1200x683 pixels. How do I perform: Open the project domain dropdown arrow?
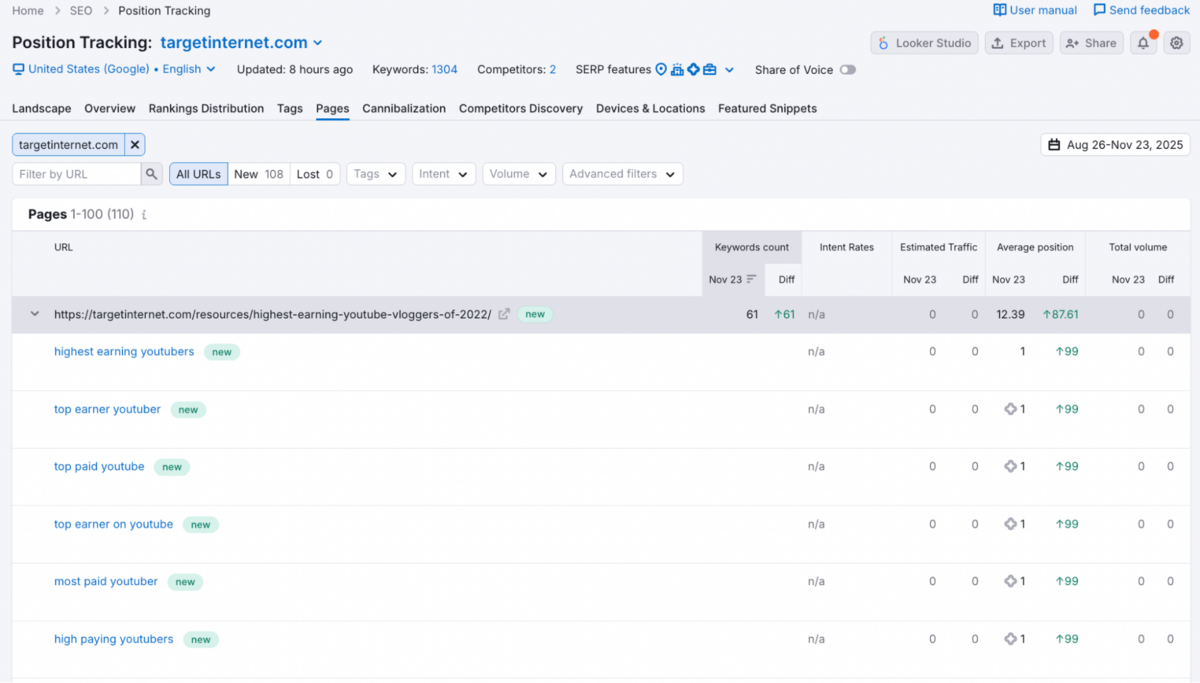pos(318,43)
